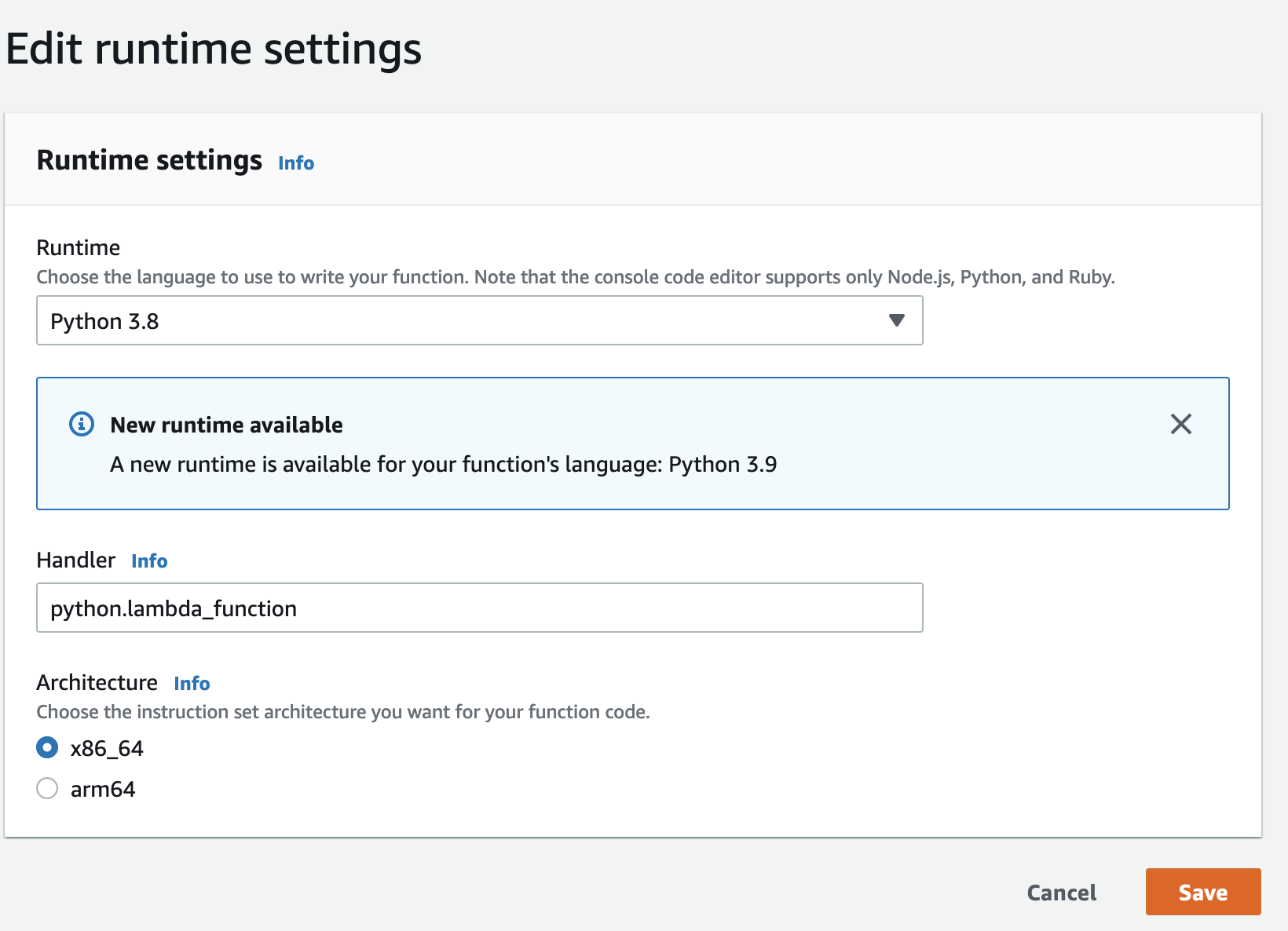
Task: Click the Edit runtime settings page title
Action: (214, 49)
